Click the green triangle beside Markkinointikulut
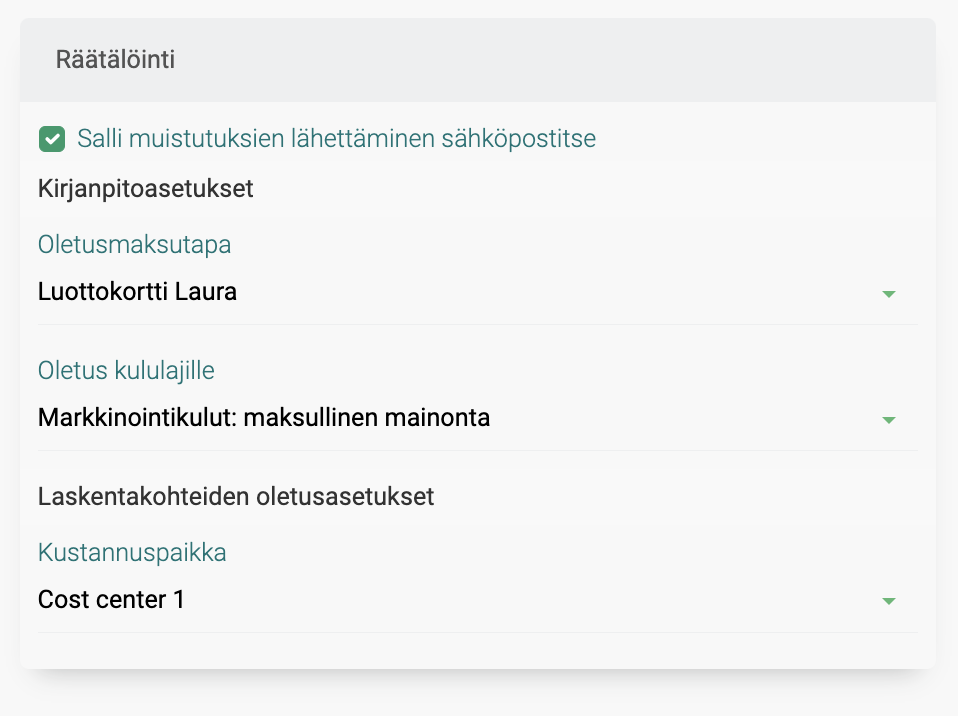 point(888,420)
